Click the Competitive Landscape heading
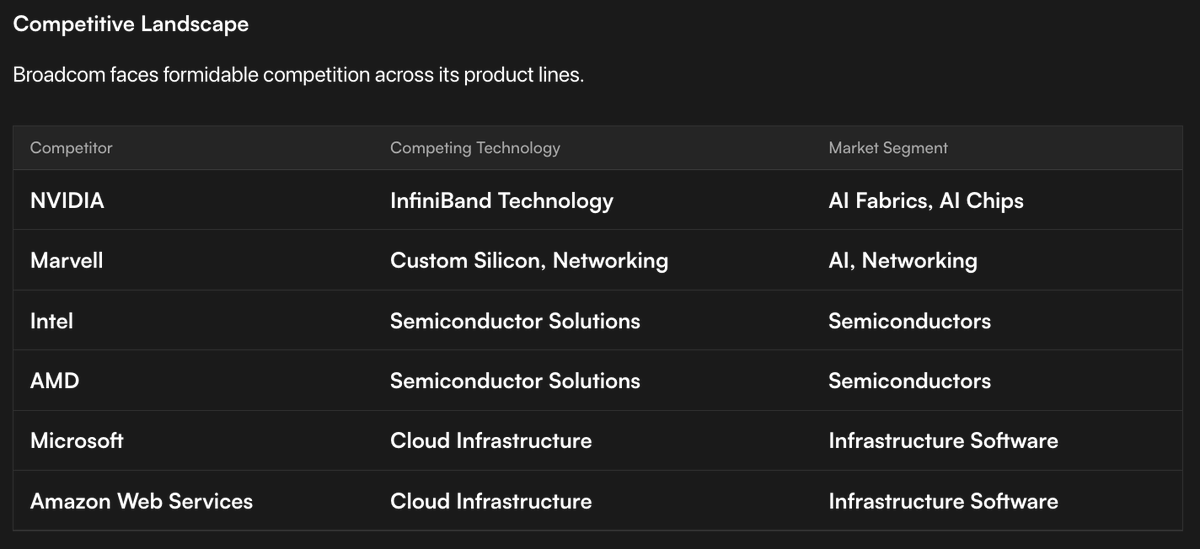Image resolution: width=1200 pixels, height=549 pixels. pos(131,25)
